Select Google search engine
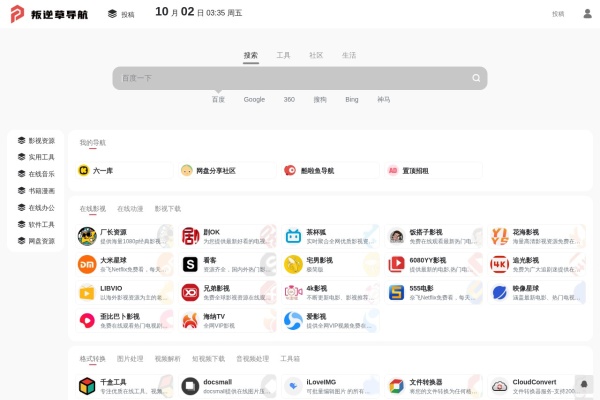Viewport: 600px width, 400px height. [254, 100]
